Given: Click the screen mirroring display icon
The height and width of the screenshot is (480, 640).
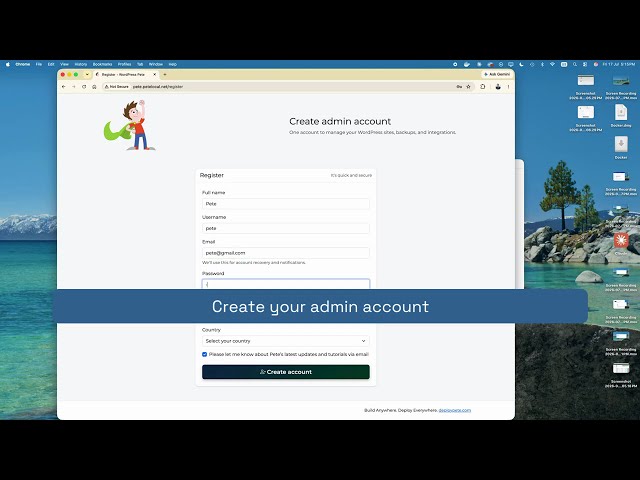Looking at the screenshot, I should (x=511, y=64).
